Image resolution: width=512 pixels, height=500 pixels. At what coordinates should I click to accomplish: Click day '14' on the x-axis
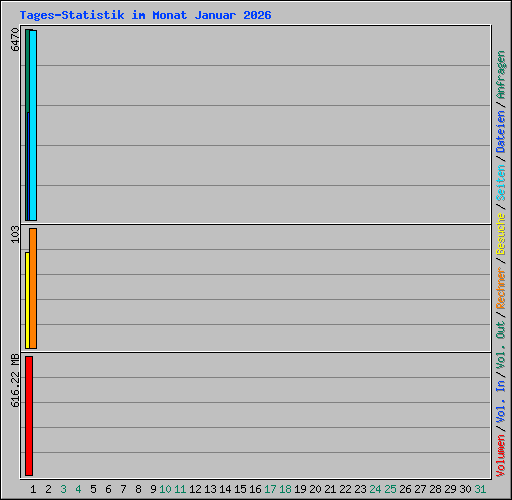pyautogui.click(x=225, y=489)
